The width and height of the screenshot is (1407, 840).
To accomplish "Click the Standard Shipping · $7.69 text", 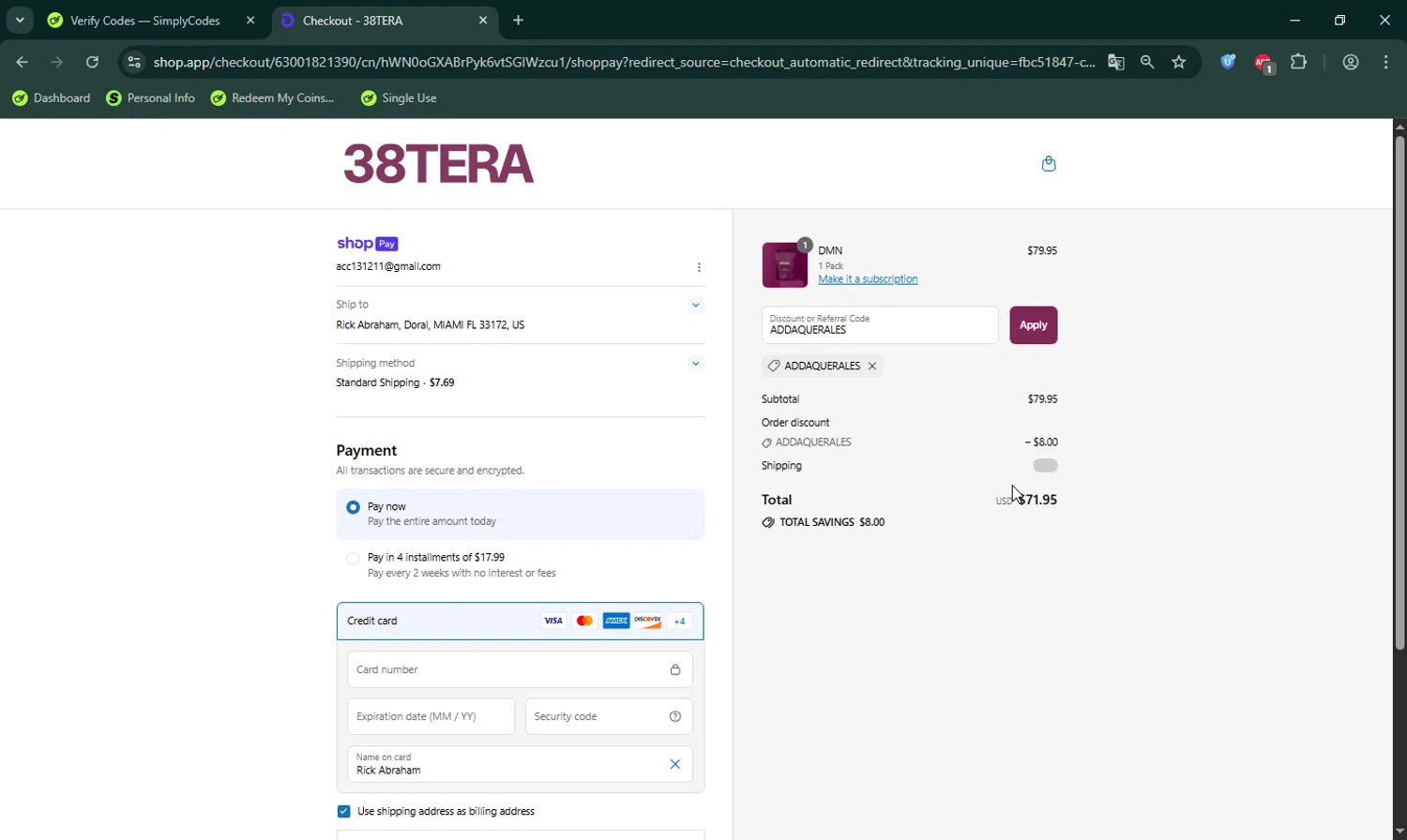I will [x=395, y=383].
